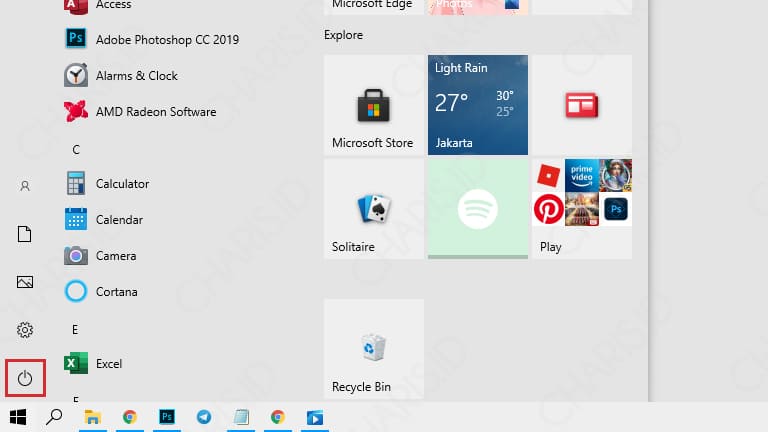Click the letter C group header
Viewport: 768px width, 432px height.
coord(76,150)
